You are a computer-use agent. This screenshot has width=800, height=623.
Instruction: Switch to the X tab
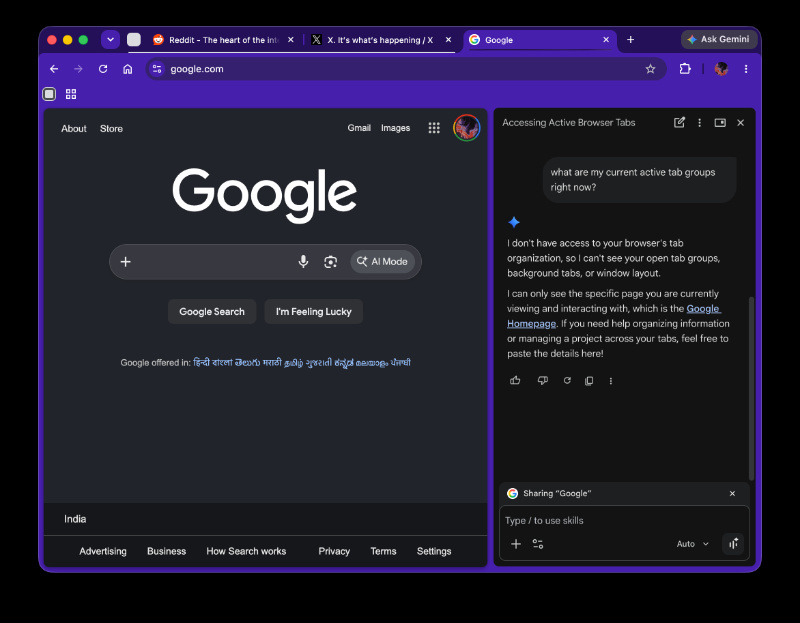[x=381, y=40]
